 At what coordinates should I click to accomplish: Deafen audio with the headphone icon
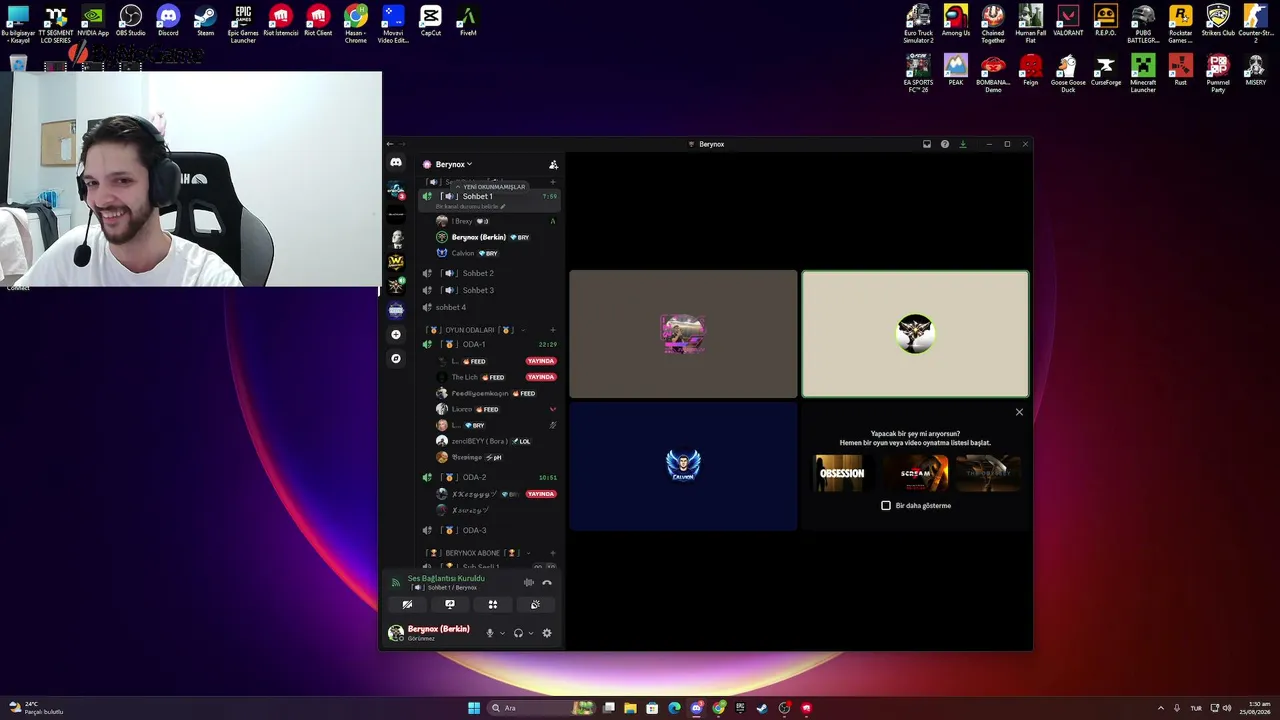tap(518, 633)
